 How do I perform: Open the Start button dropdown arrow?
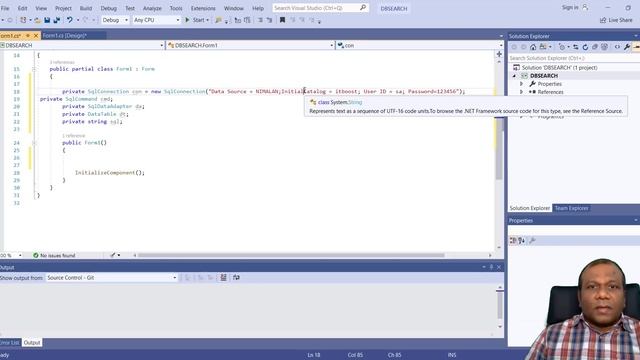tap(207, 20)
